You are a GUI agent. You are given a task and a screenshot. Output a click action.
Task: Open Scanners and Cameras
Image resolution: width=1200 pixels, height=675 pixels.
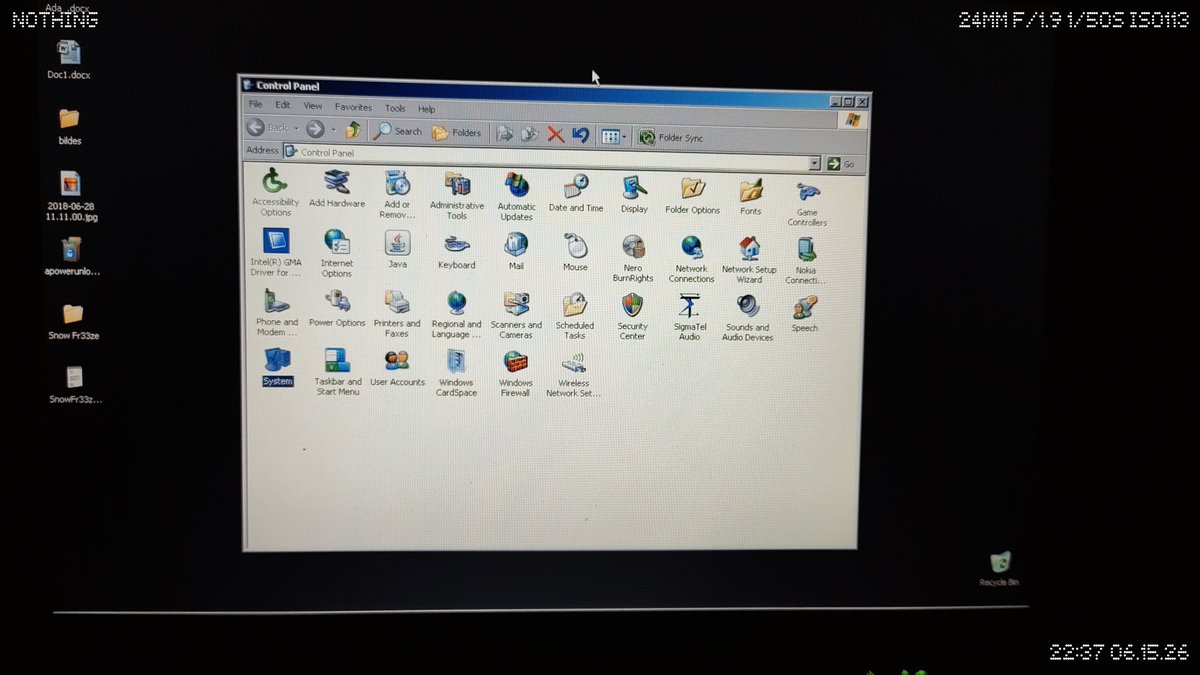(x=516, y=315)
